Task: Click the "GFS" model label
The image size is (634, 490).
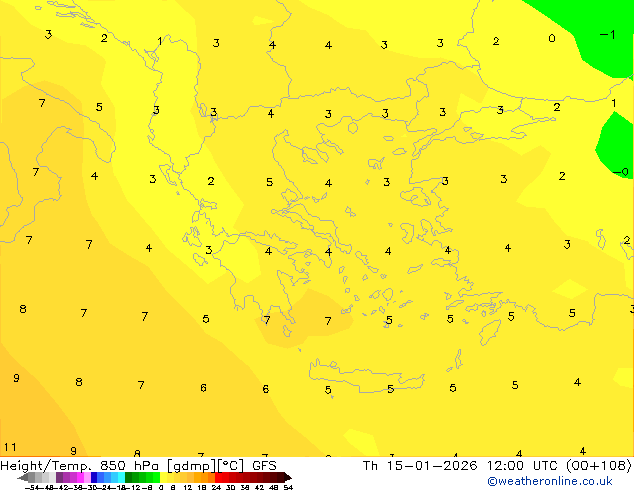Action: 264,465
